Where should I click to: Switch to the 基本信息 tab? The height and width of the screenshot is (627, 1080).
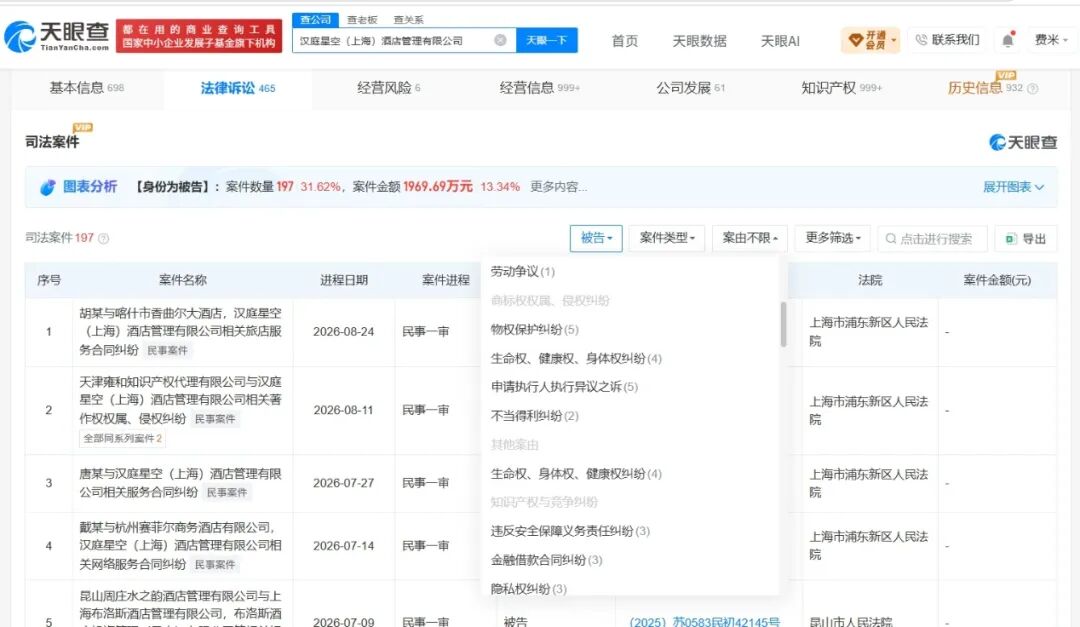[87, 88]
